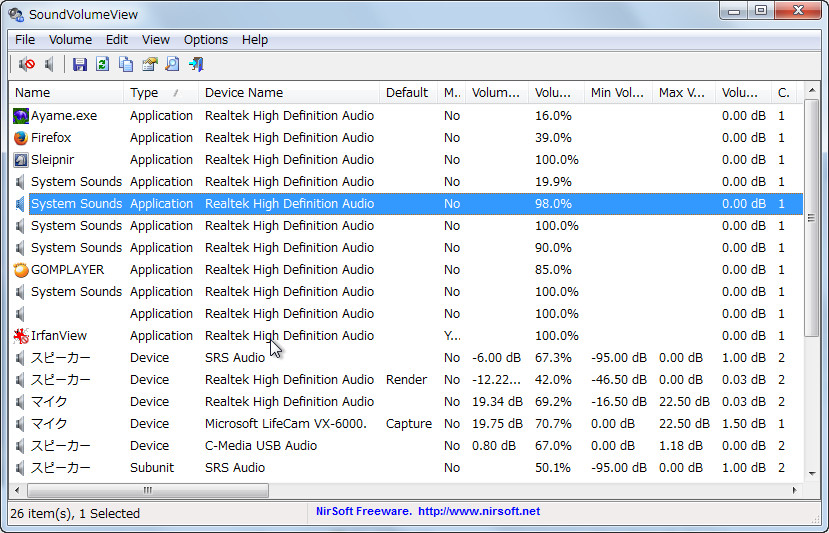Click the Subunit type cell
The height and width of the screenshot is (533, 829).
click(152, 468)
